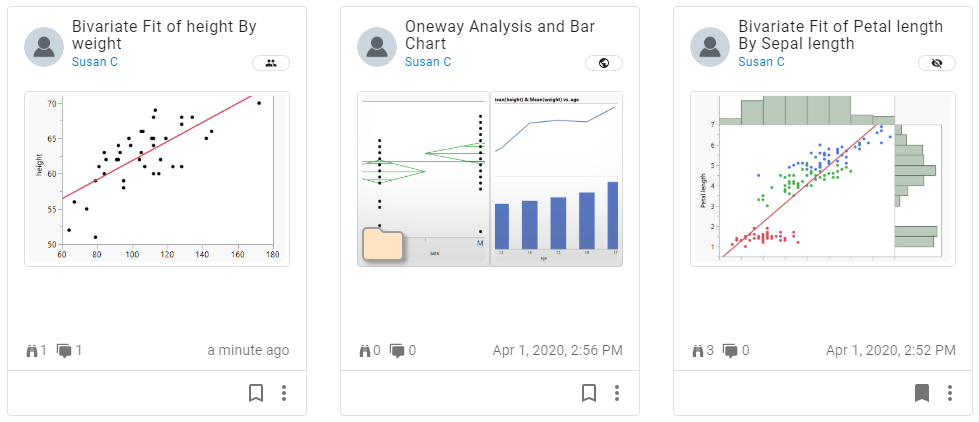The height and width of the screenshot is (422, 979).
Task: Open more options menu for Oneway Analysis card
Action: click(617, 393)
